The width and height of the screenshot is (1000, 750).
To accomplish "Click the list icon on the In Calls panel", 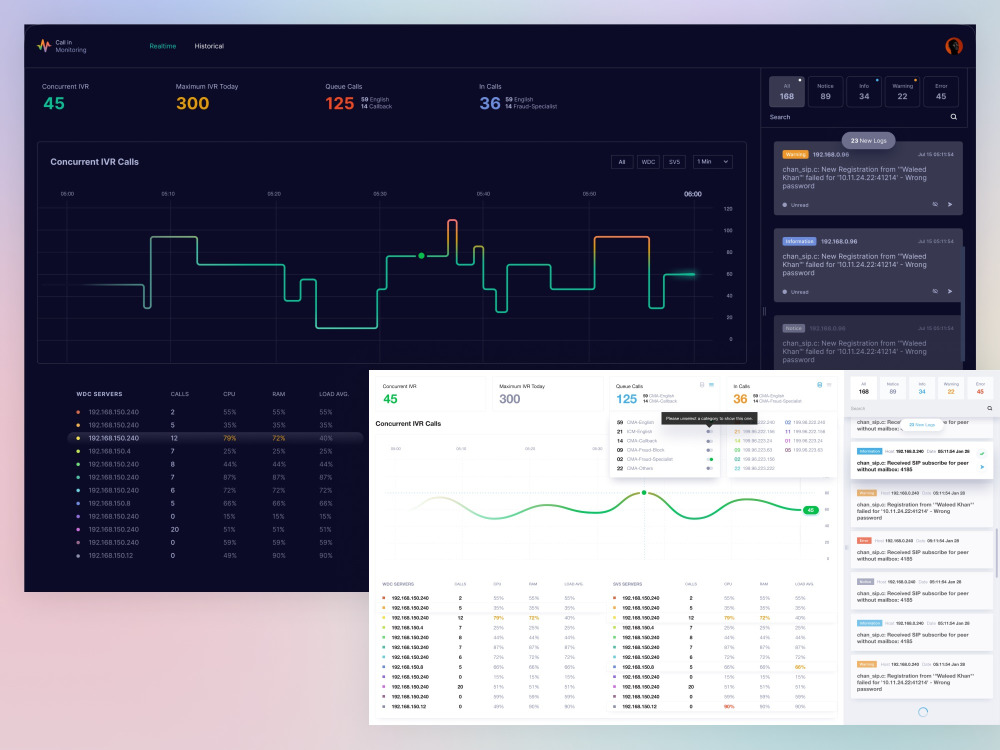I will coord(827,384).
